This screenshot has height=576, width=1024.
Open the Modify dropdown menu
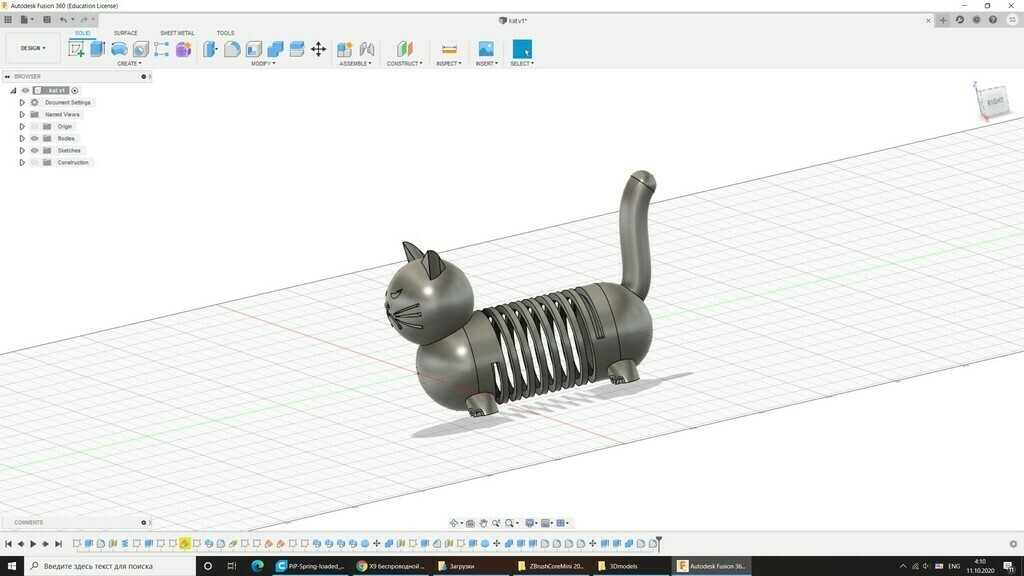262,63
